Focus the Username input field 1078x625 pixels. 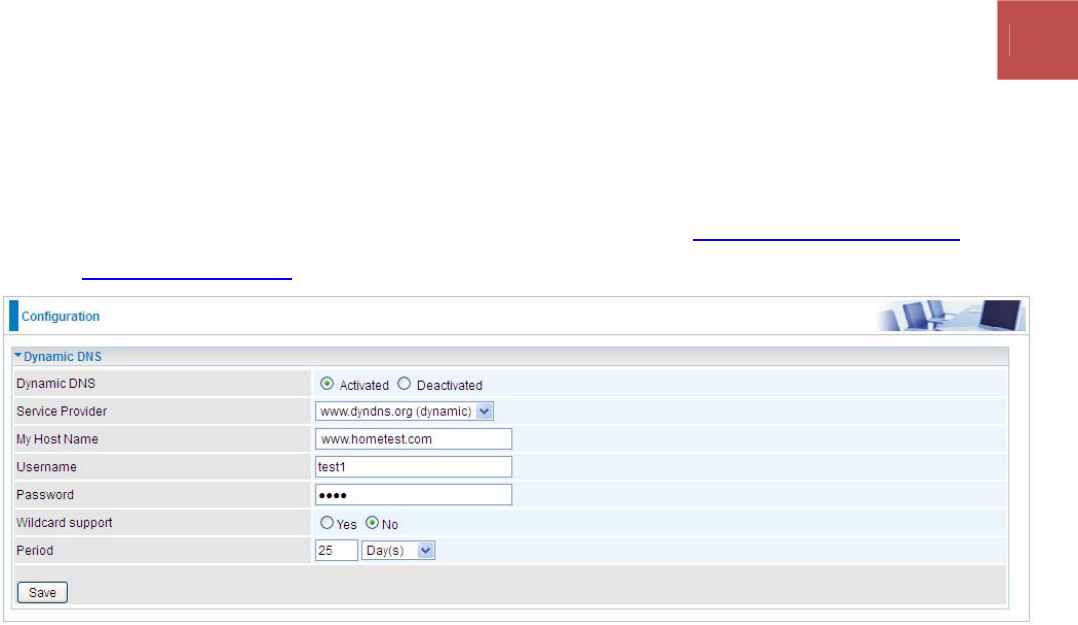coord(414,467)
